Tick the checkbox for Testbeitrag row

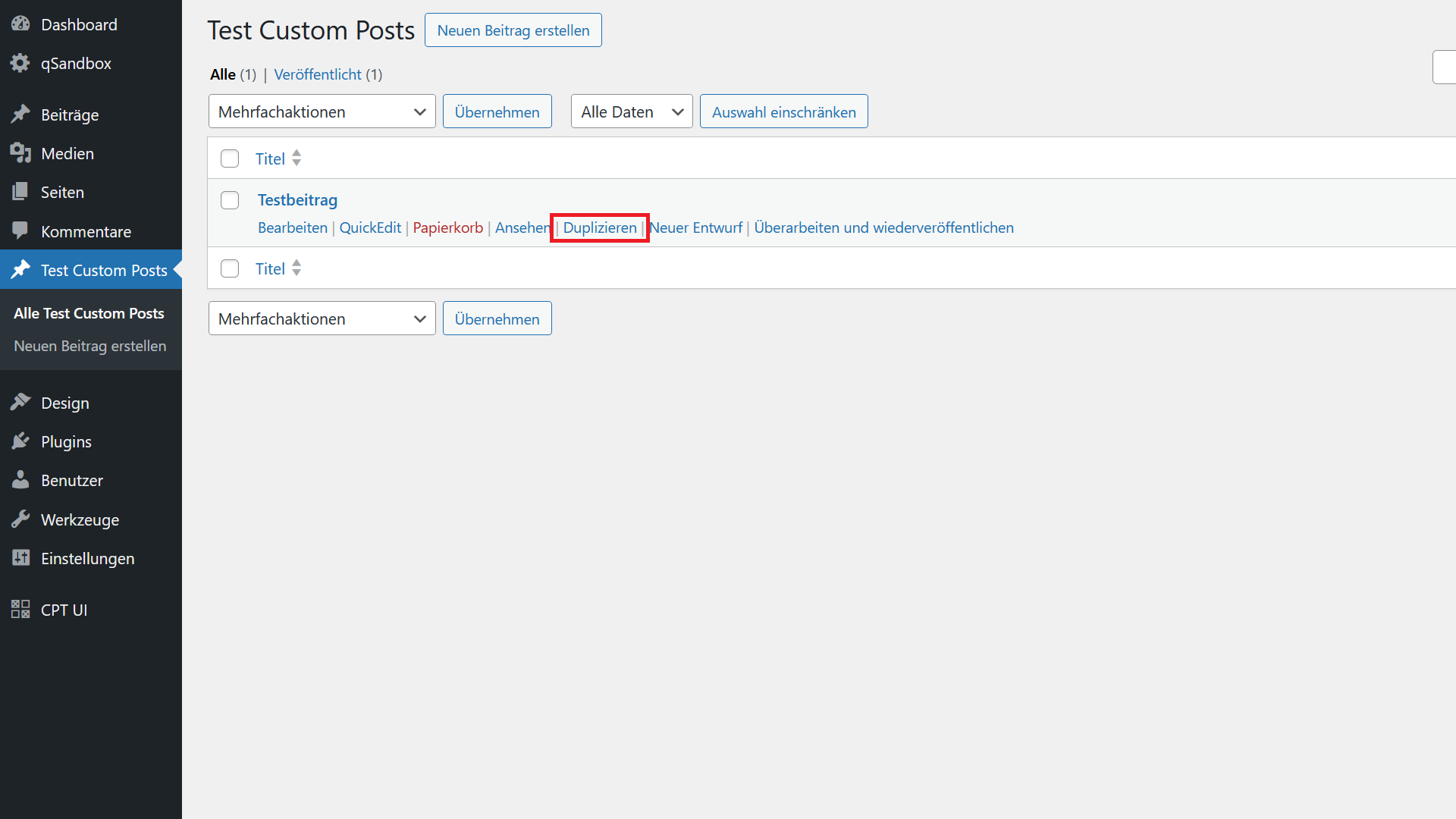(x=230, y=200)
